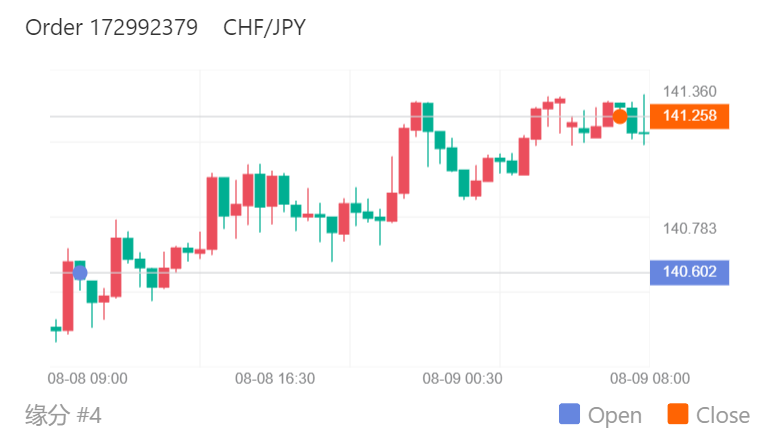Click the 08-09 08:00 time label

pos(649,379)
